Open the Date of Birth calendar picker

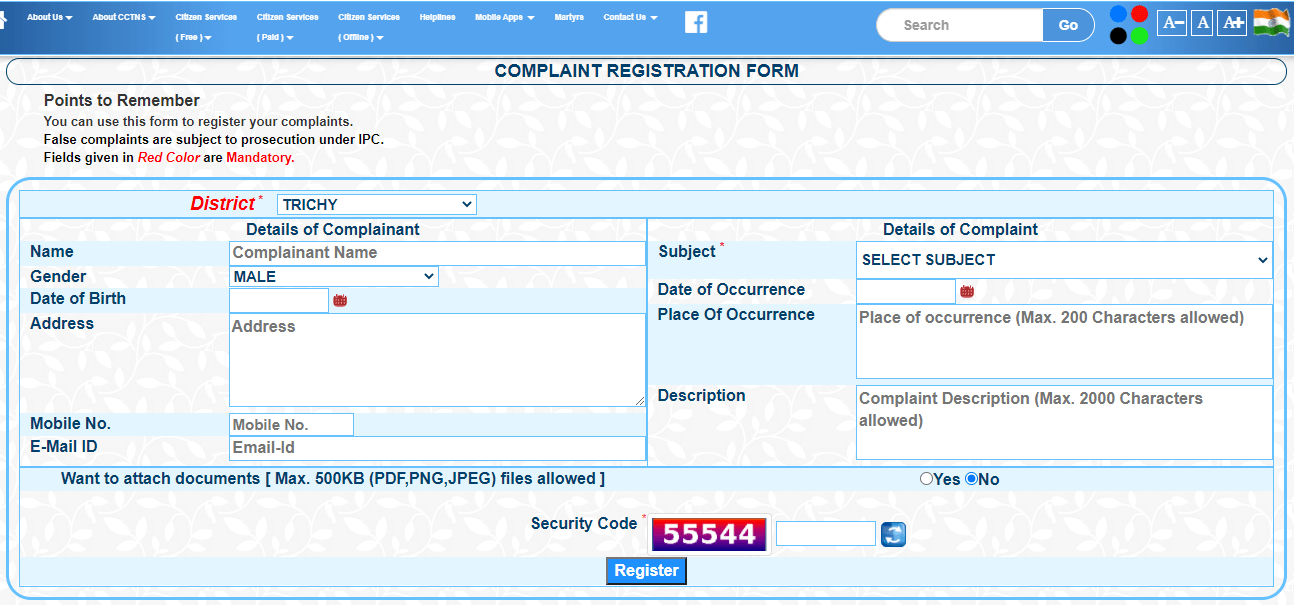[x=340, y=299]
